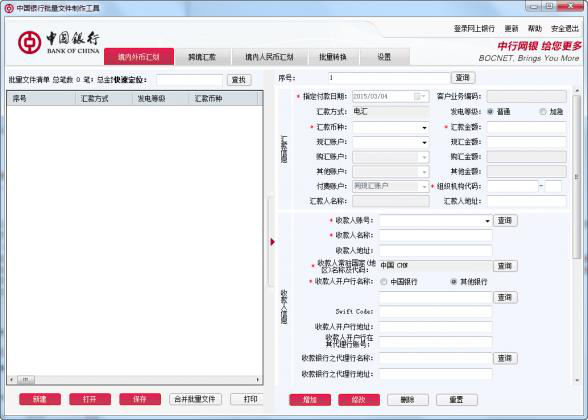This screenshot has width=588, height=420.
Task: Click 查询 beside 收款银行之代理行名称
Action: [505, 358]
